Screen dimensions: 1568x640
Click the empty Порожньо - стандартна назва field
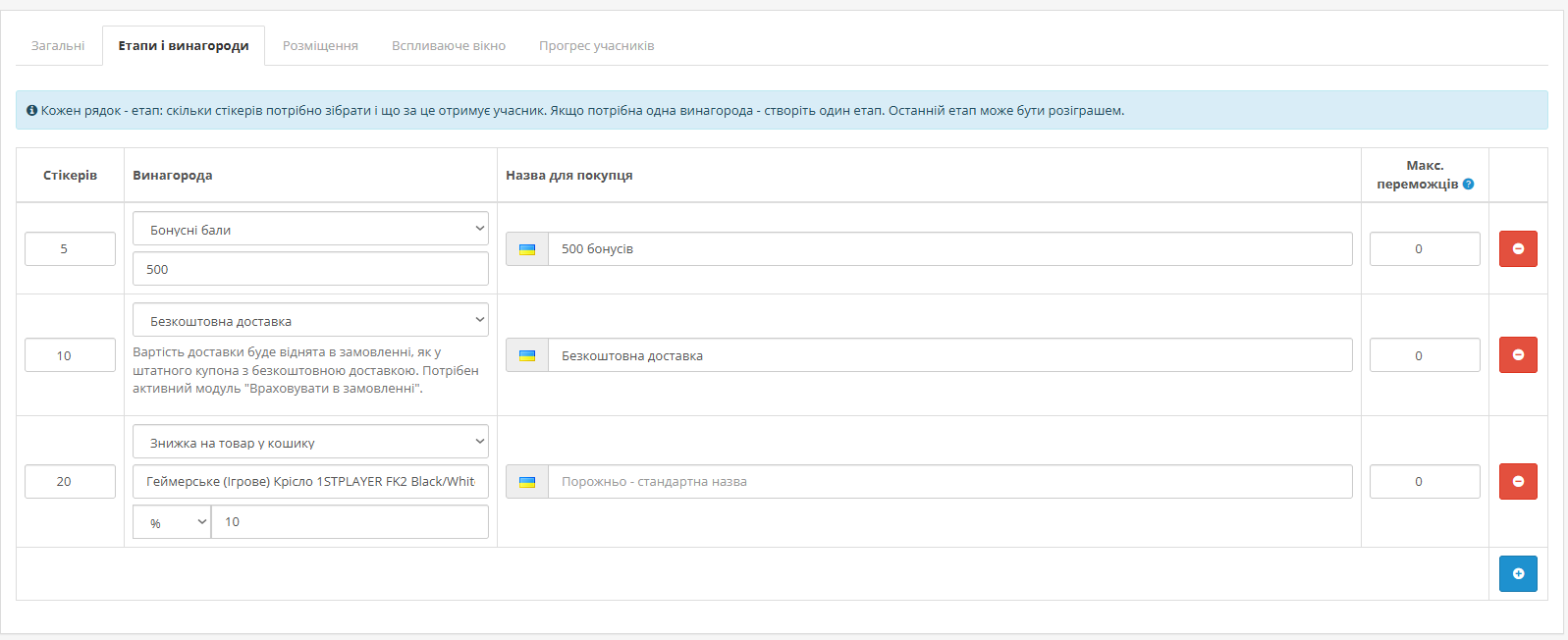click(x=950, y=482)
